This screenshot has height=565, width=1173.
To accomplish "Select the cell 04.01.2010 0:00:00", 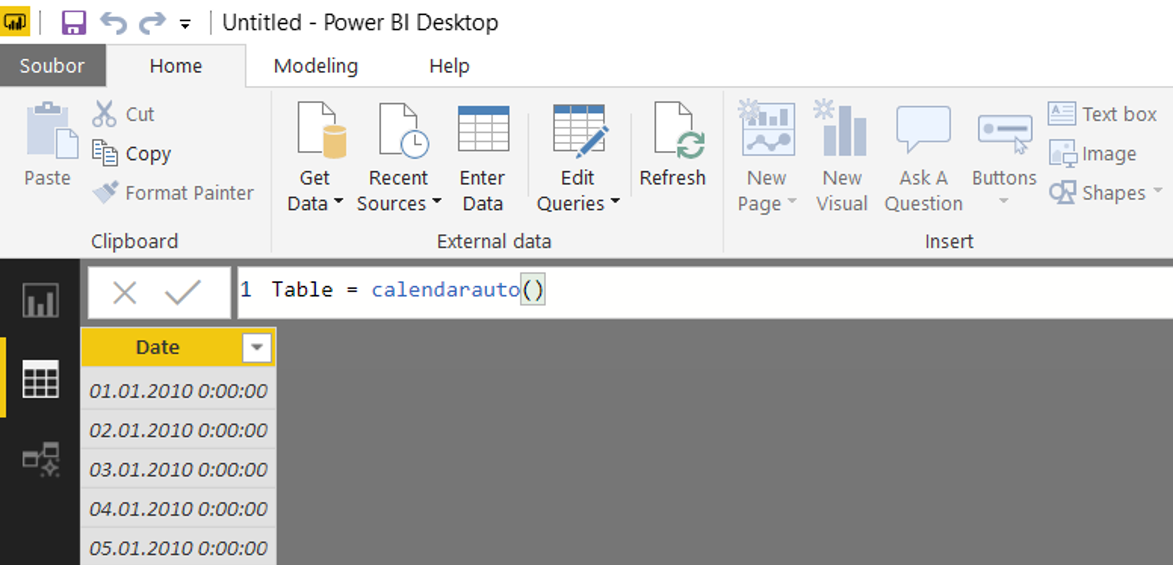I will coord(178,510).
